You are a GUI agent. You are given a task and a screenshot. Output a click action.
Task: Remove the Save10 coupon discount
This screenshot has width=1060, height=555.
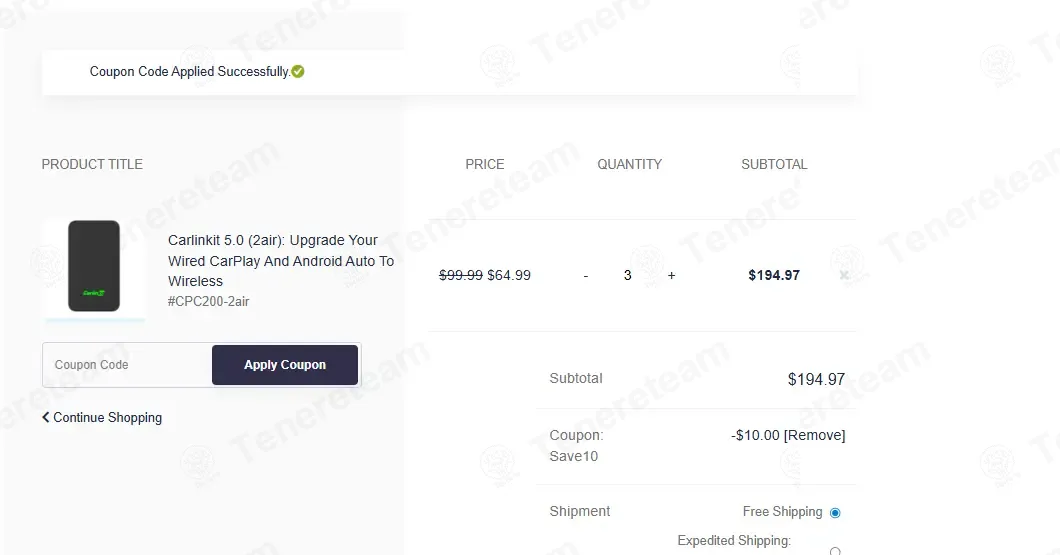click(x=814, y=435)
